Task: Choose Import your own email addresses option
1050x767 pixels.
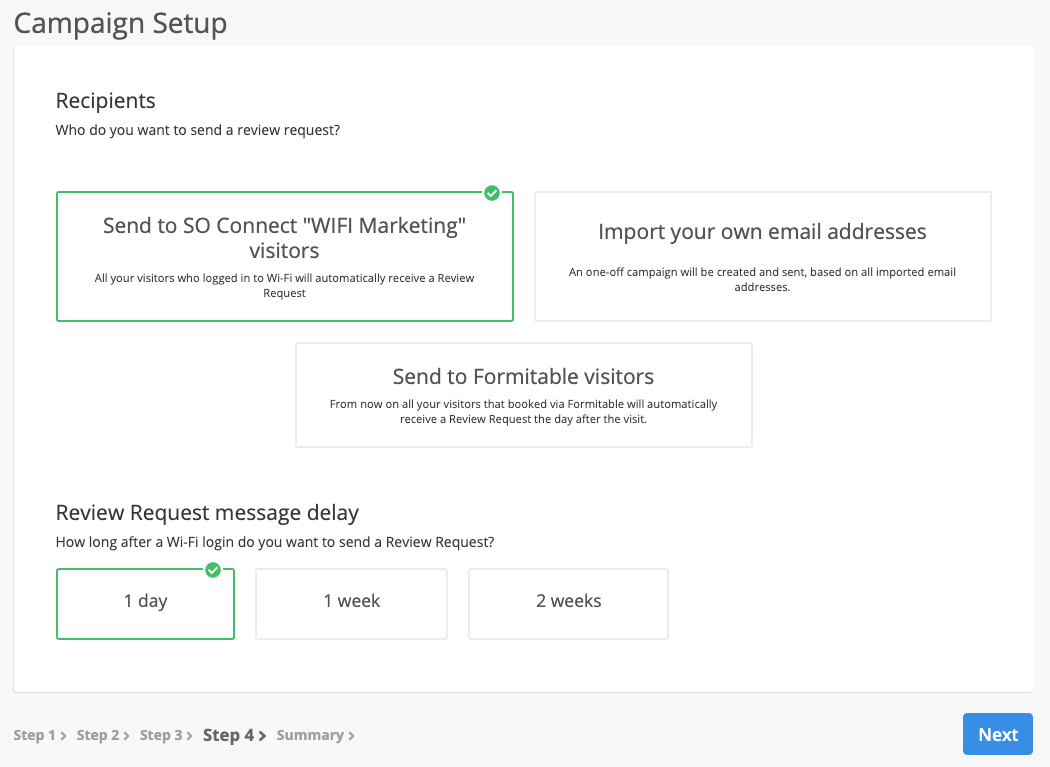Action: (763, 257)
